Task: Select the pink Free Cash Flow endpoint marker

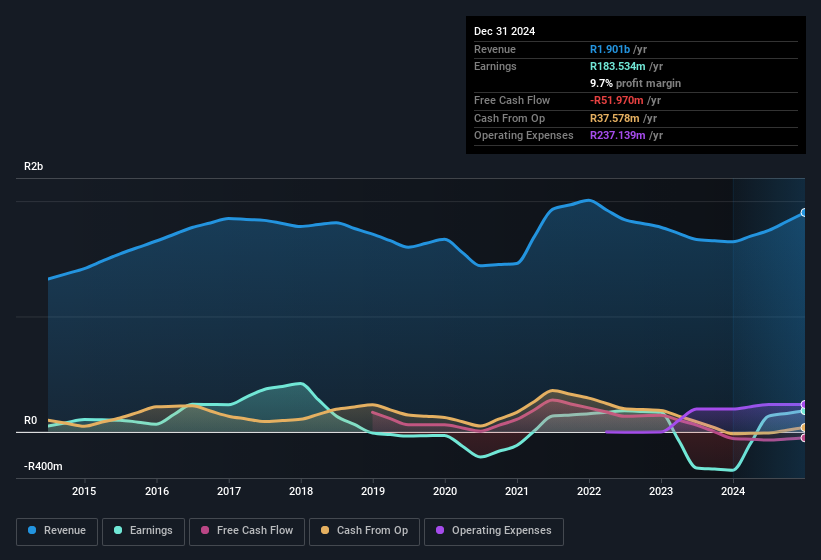Action: pos(804,438)
